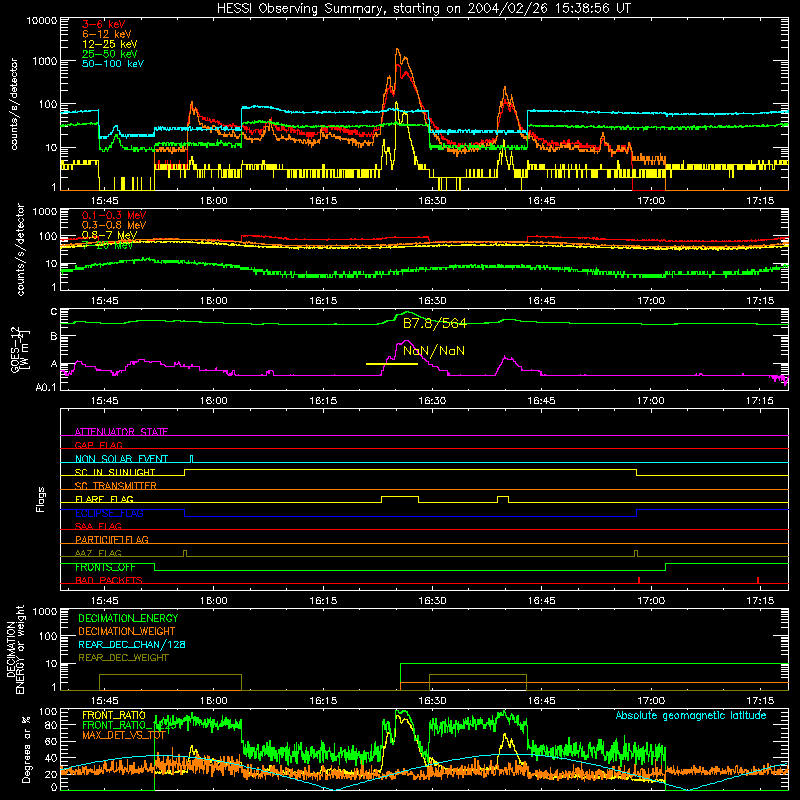Image resolution: width=800 pixels, height=800 pixels.
Task: Select the ATTENUATOR_STATE flag label
Action: point(121,432)
